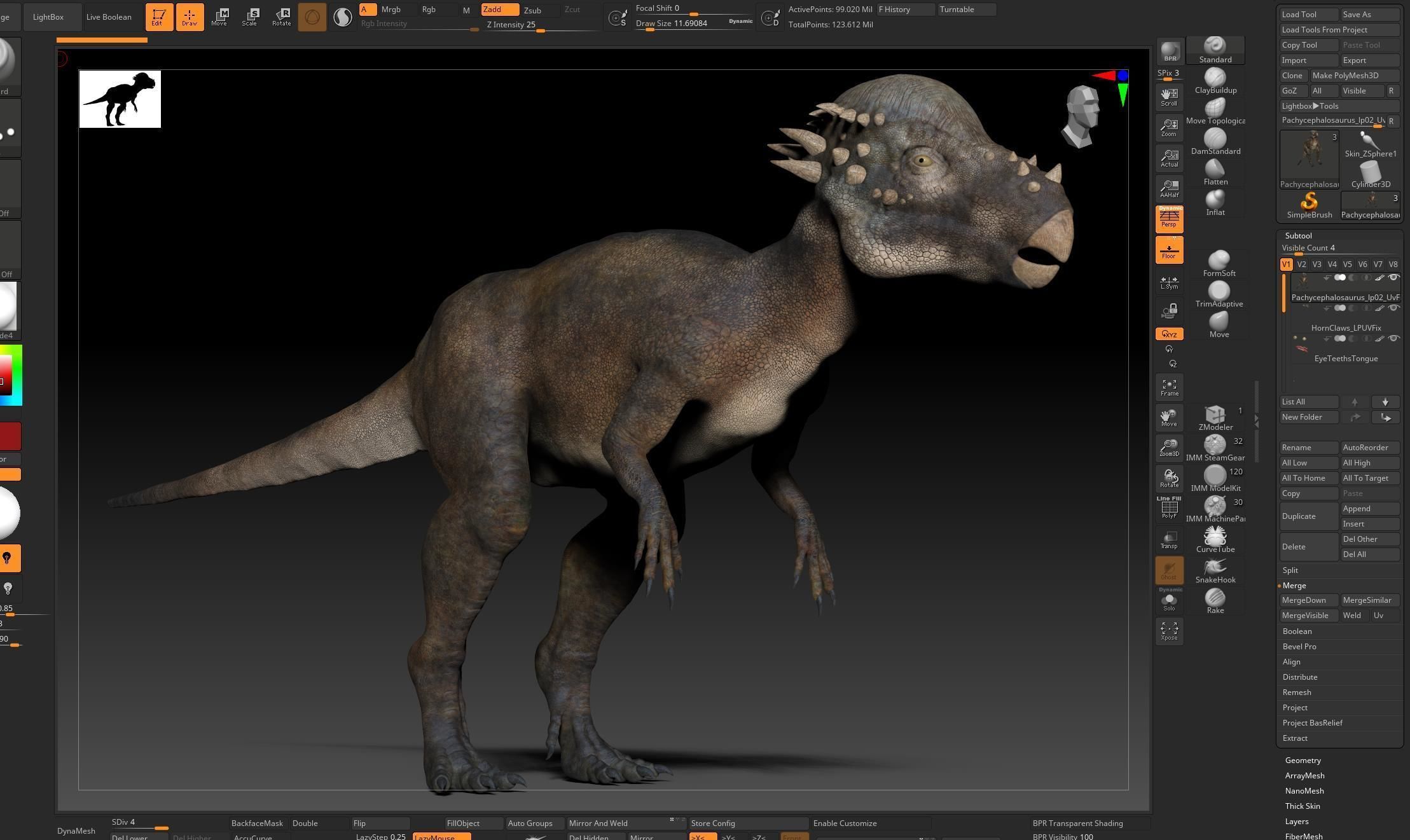This screenshot has height=840, width=1410.
Task: Click the MergeDown button
Action: pos(1309,600)
